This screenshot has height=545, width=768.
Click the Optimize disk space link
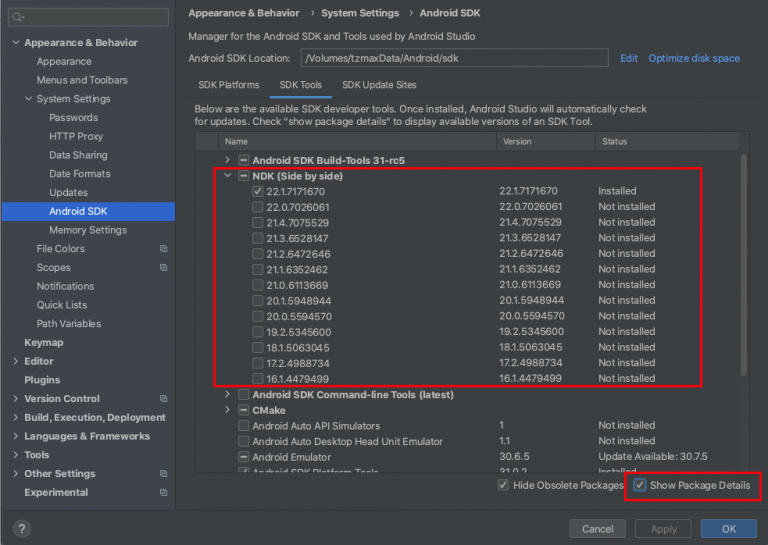(694, 58)
